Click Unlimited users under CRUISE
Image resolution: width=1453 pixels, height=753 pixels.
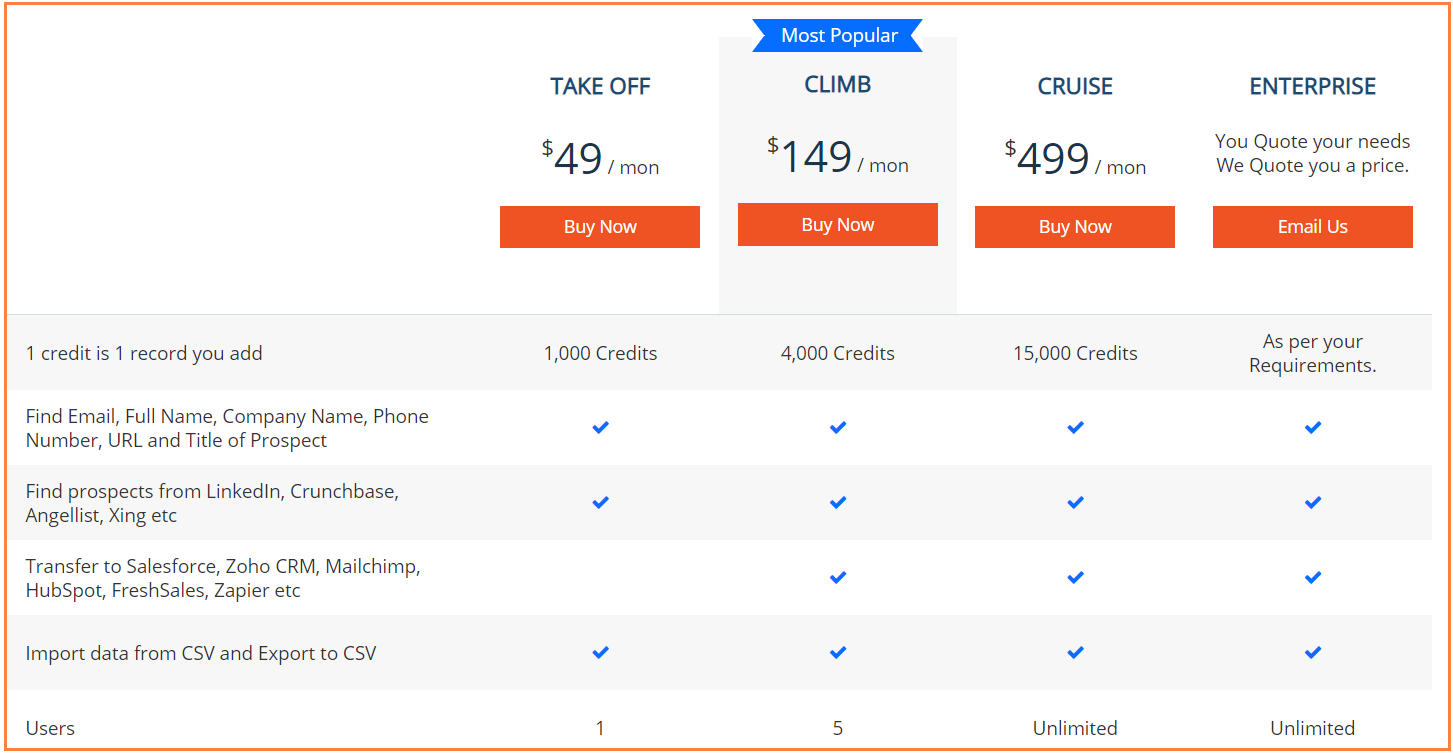[1075, 728]
